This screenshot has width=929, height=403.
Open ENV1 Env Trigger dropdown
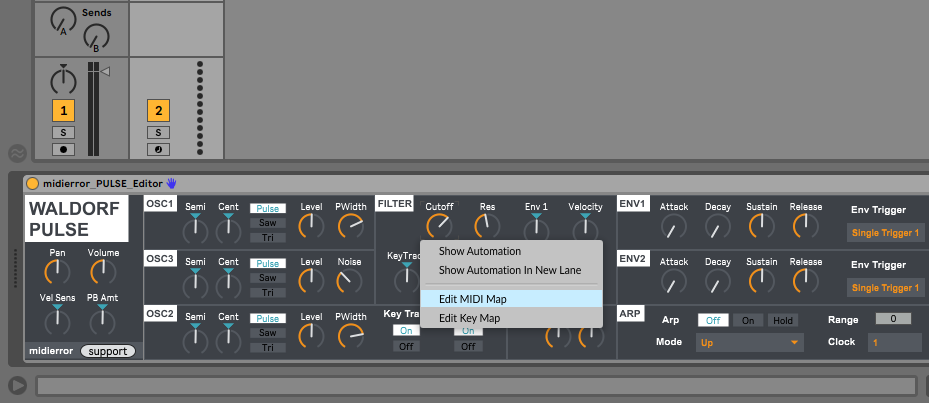pos(886,233)
